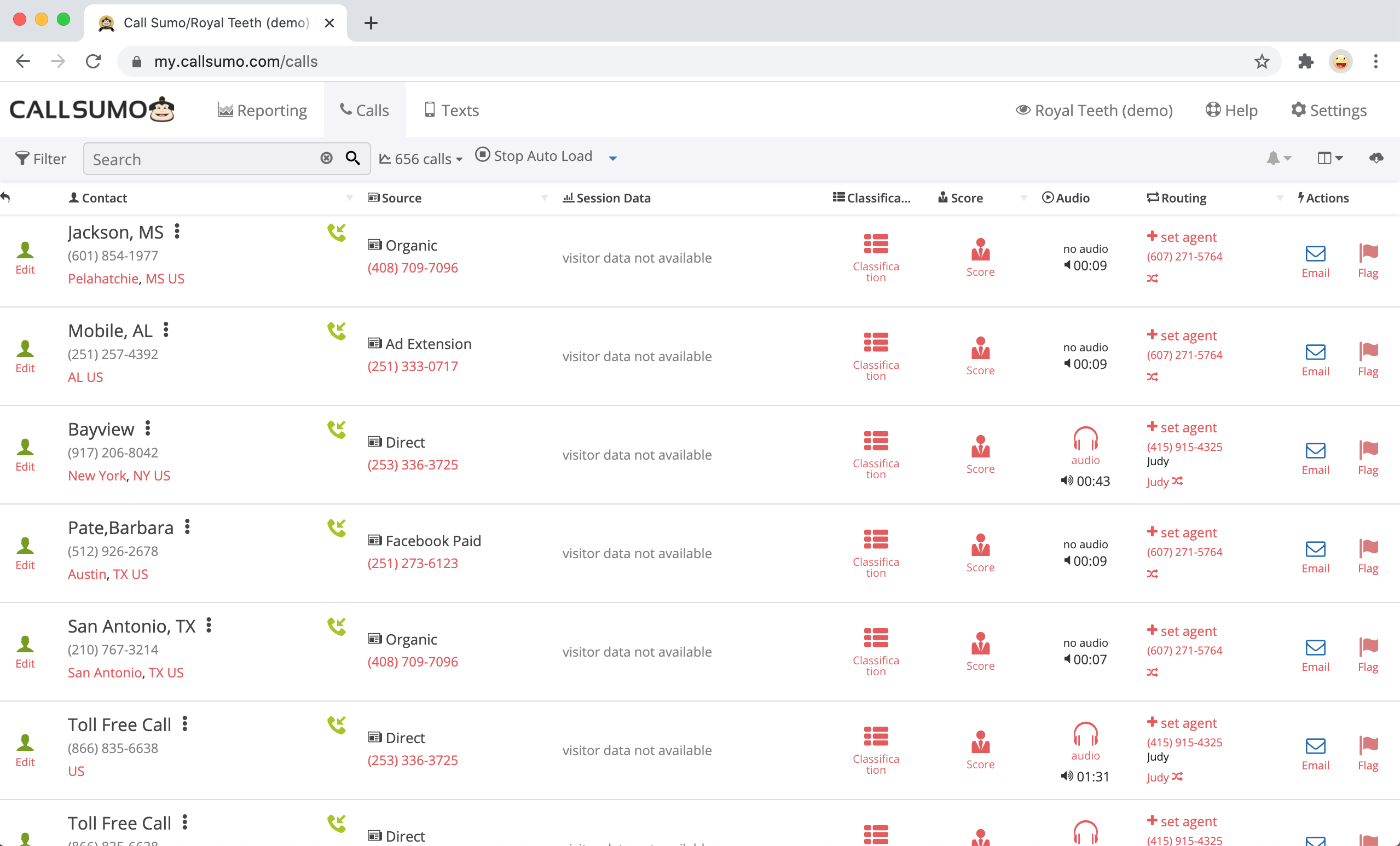
Task: Click Classification icon for Jackson, MS call
Action: coord(875,245)
